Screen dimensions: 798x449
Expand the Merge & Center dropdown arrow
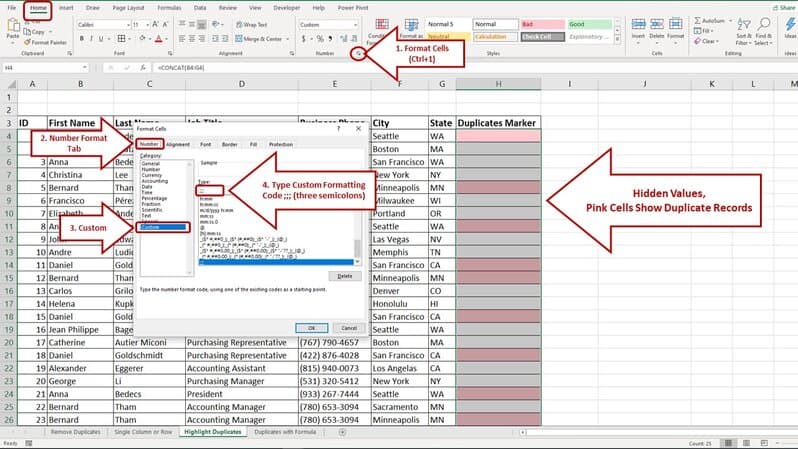(x=288, y=39)
